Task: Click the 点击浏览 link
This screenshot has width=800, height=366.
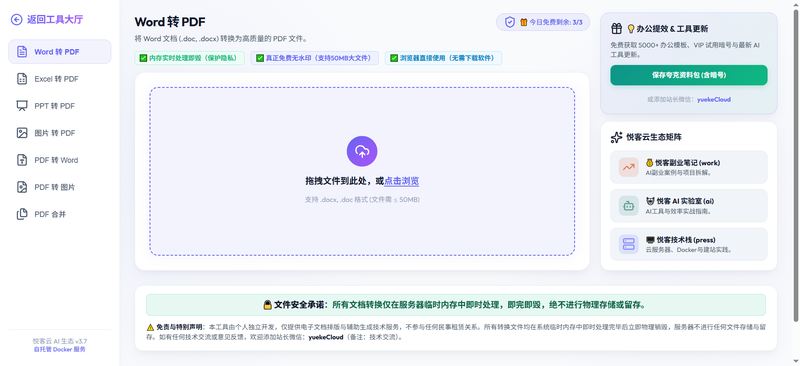Action: tap(402, 181)
